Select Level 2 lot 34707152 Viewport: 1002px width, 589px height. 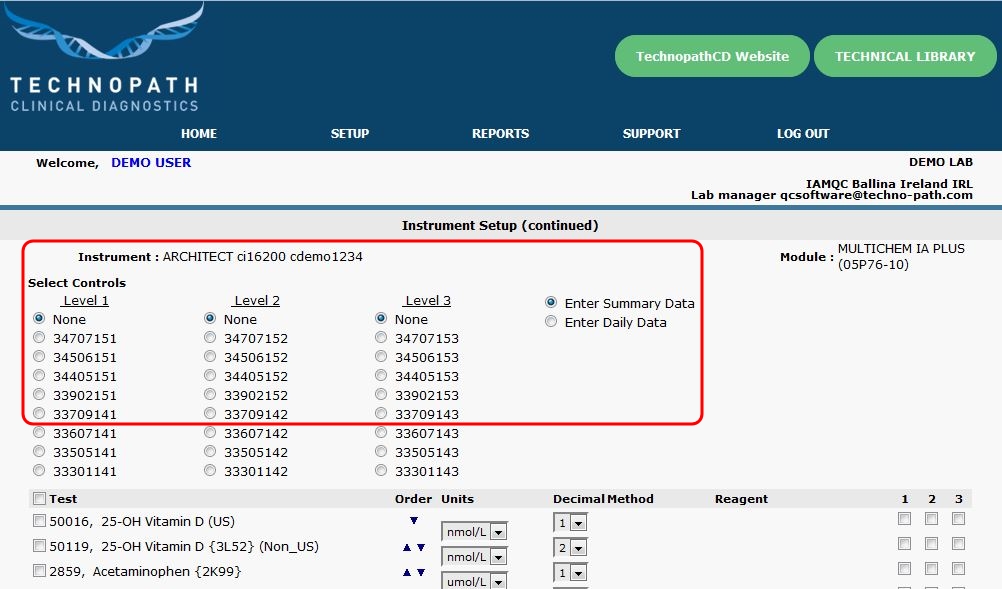click(210, 337)
